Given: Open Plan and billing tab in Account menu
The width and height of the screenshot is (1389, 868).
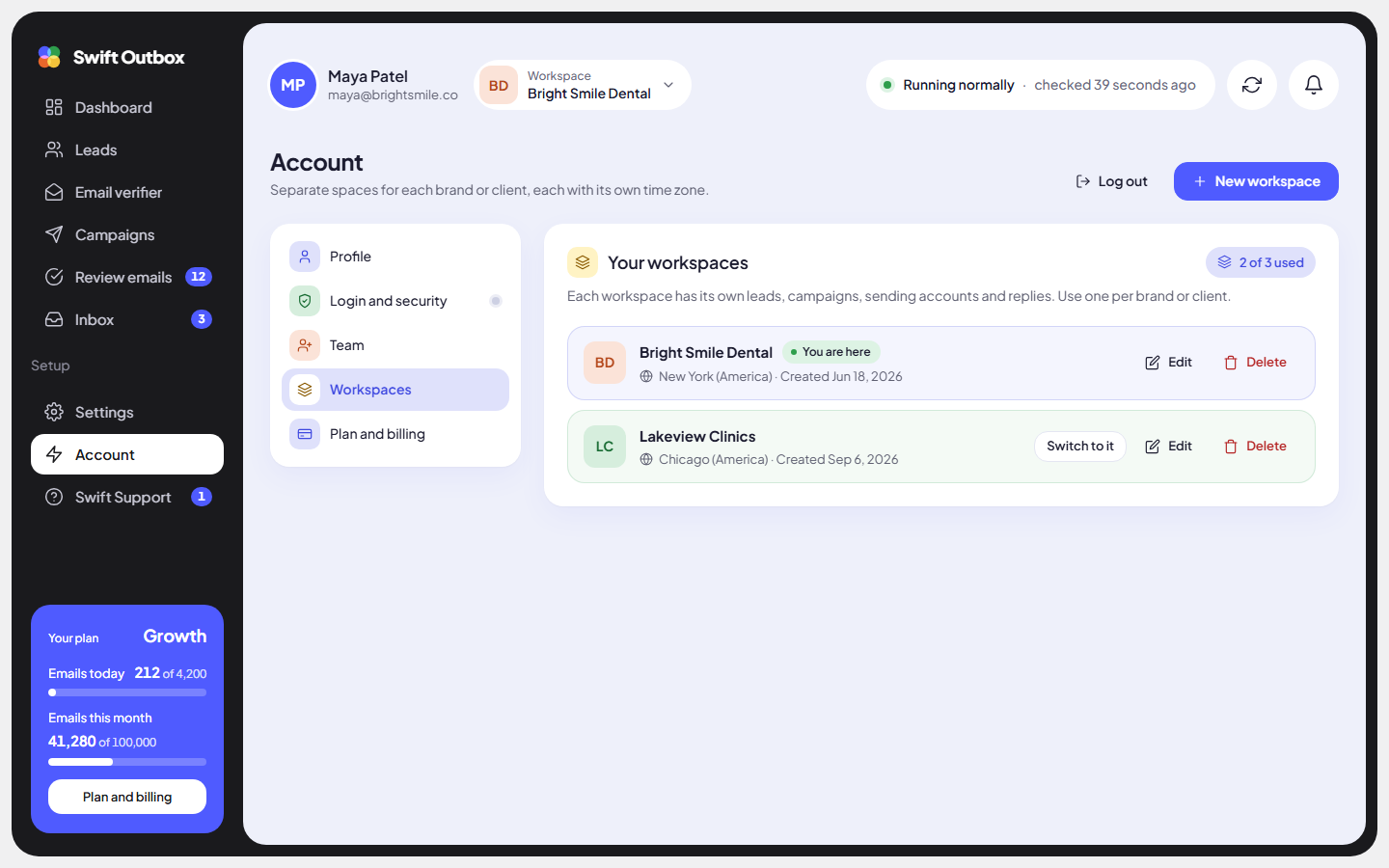Looking at the screenshot, I should click(395, 434).
